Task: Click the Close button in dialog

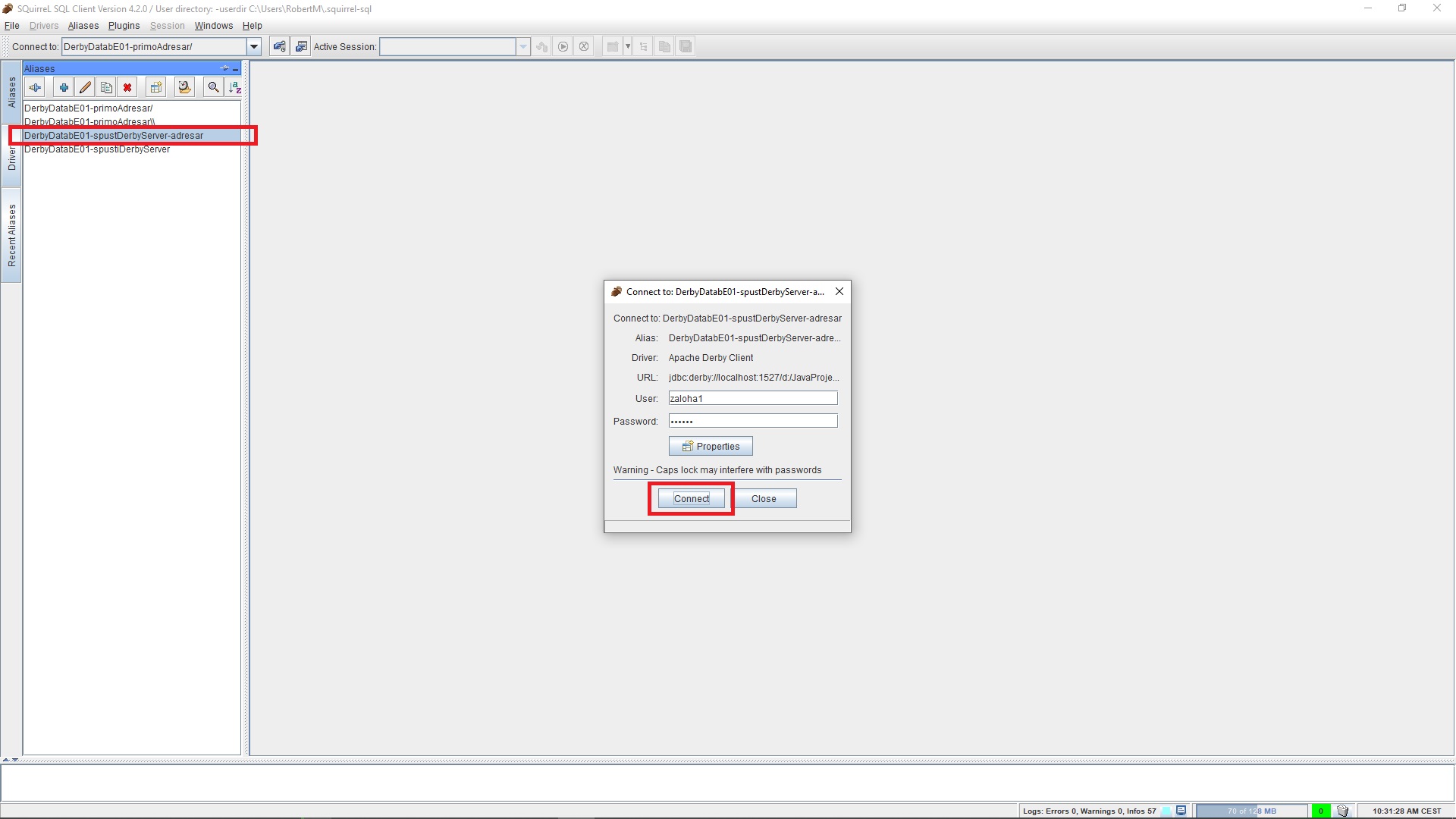Action: tap(763, 498)
